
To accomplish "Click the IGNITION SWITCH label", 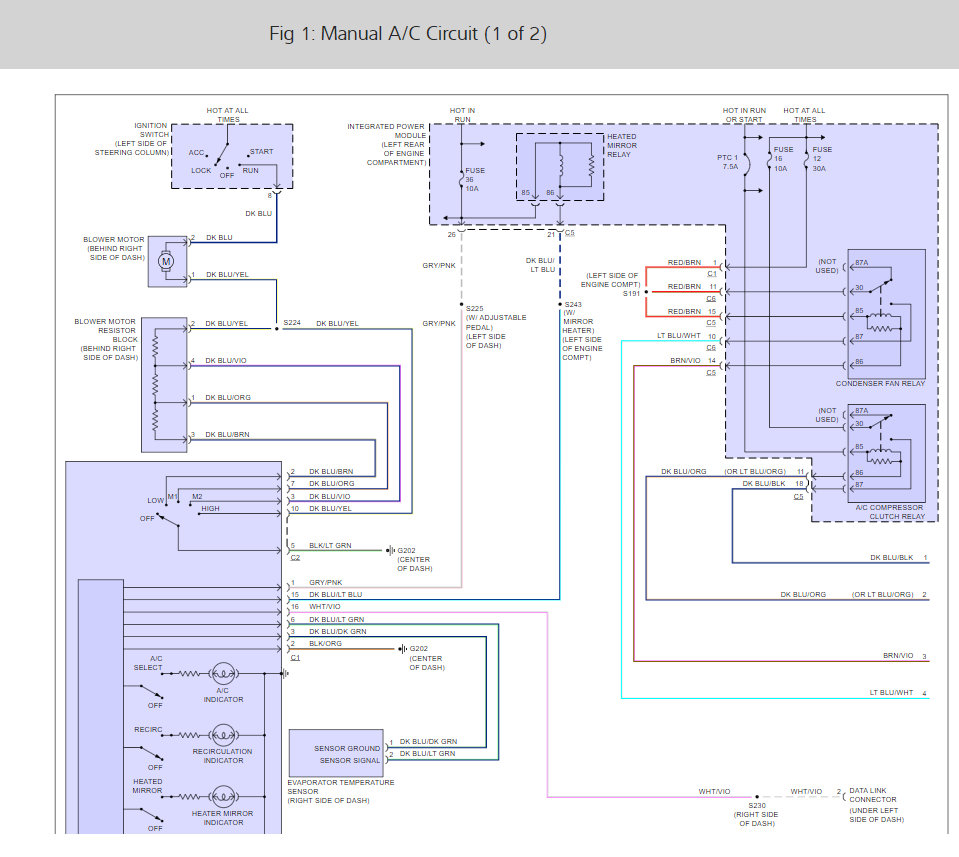I will [x=151, y=130].
